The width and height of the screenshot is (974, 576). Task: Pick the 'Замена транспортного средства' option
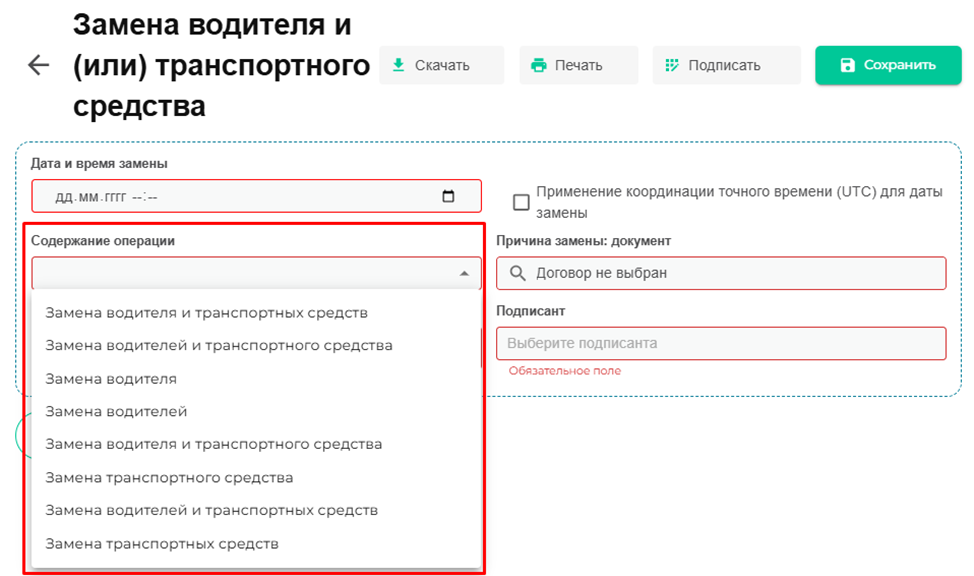pos(169,478)
